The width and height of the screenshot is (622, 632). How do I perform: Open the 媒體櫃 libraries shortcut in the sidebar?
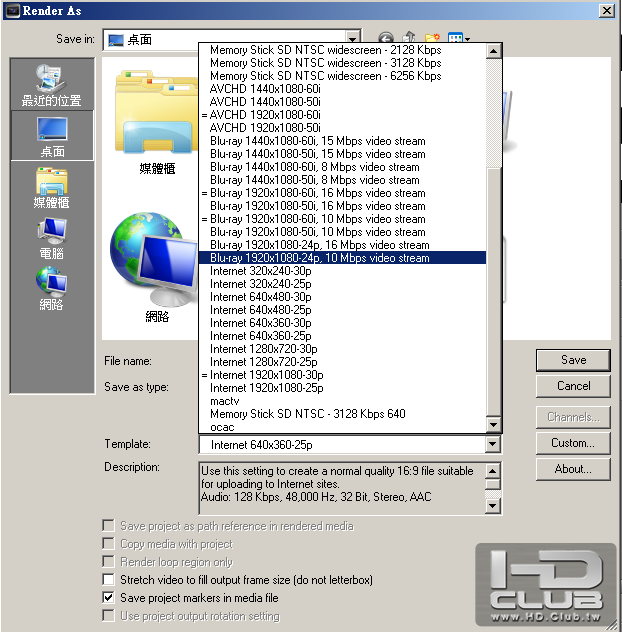[52, 187]
